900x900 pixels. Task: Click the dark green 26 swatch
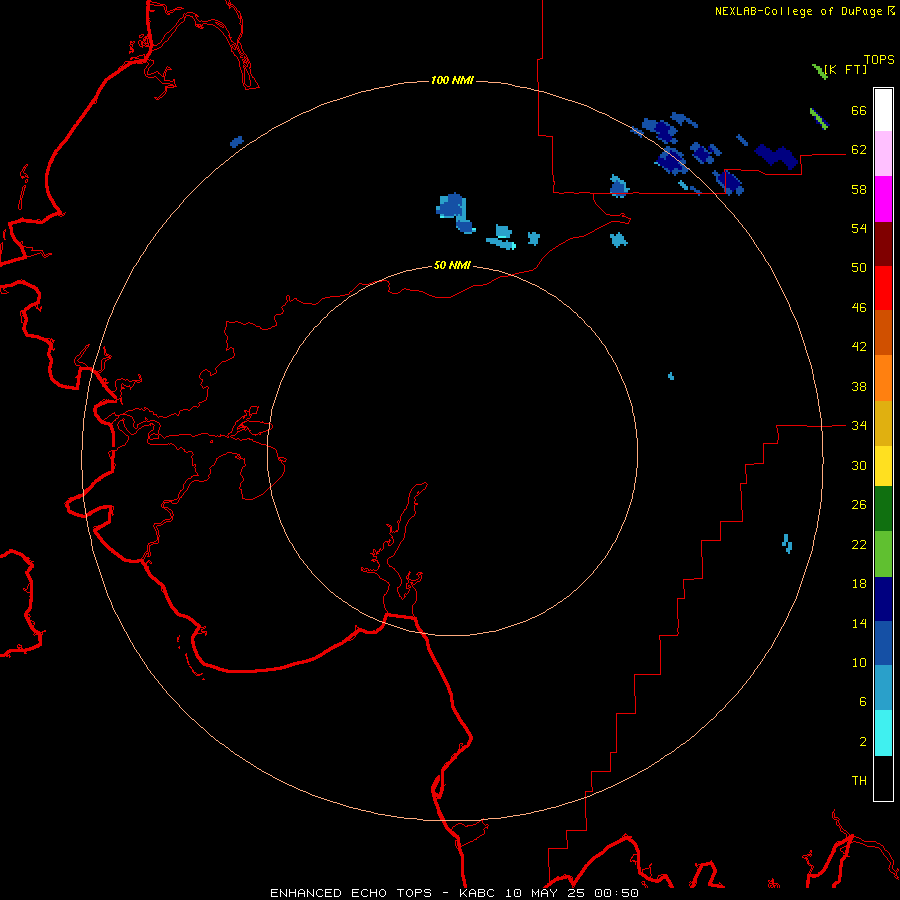[x=883, y=509]
